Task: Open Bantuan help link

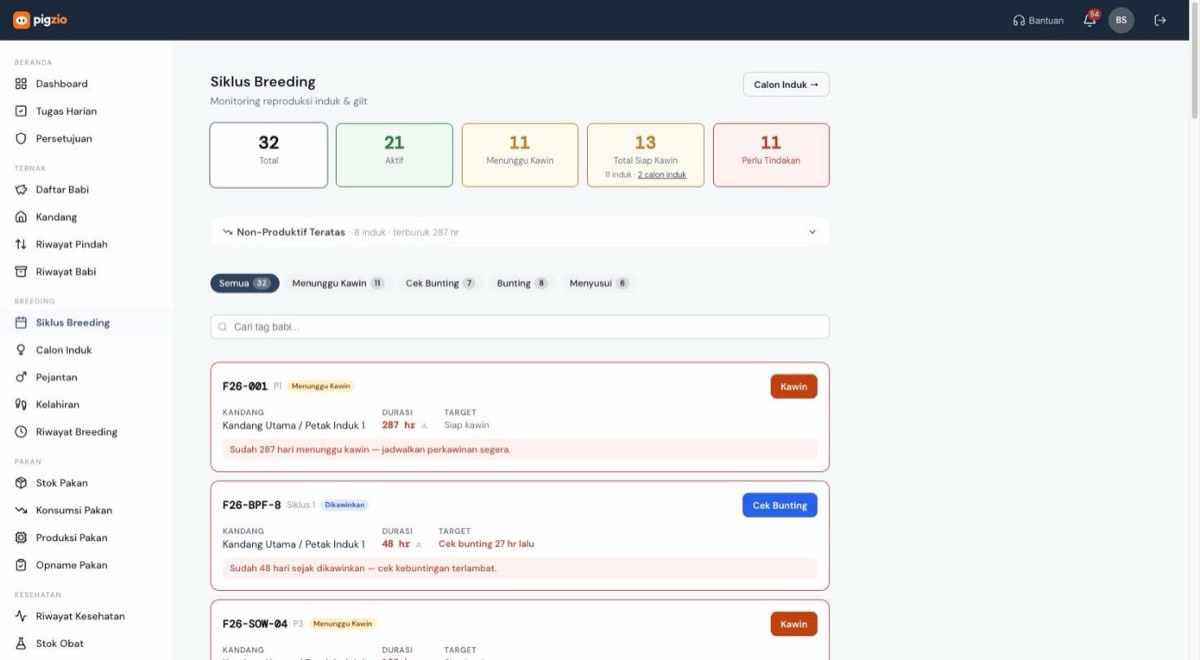Action: coord(1038,20)
